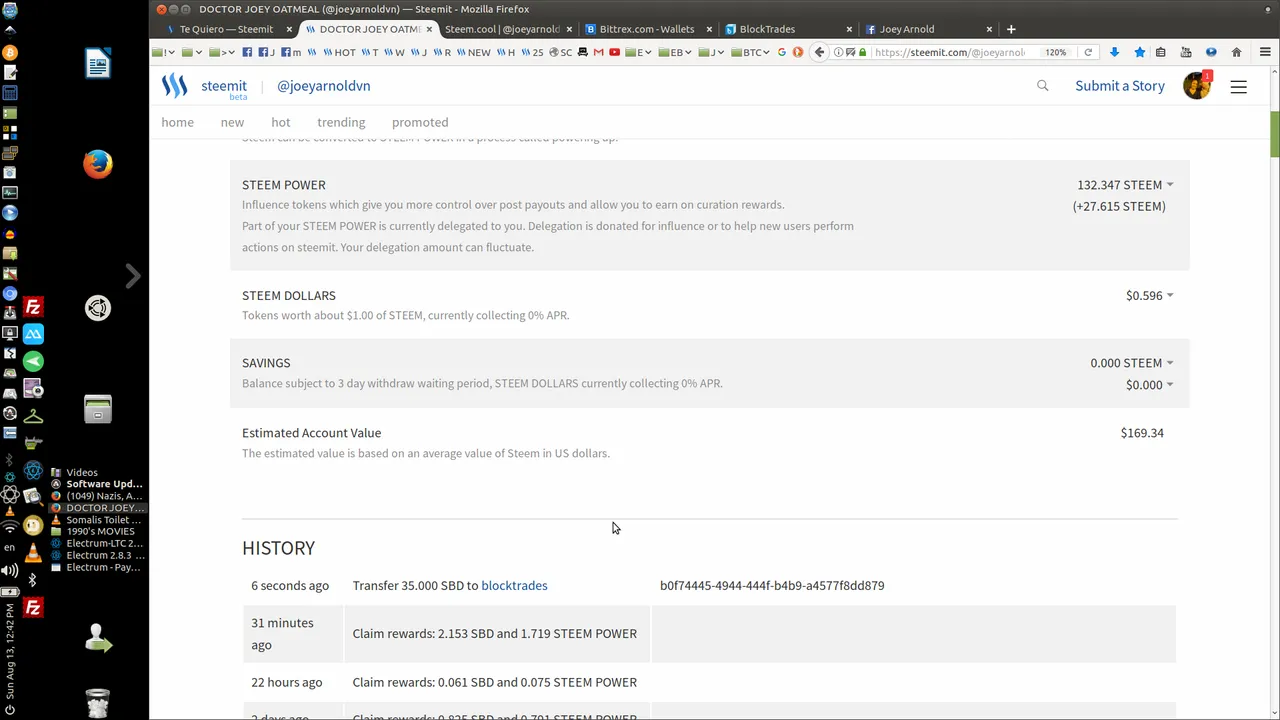
Task: Click the URL address bar field
Action: click(x=948, y=52)
